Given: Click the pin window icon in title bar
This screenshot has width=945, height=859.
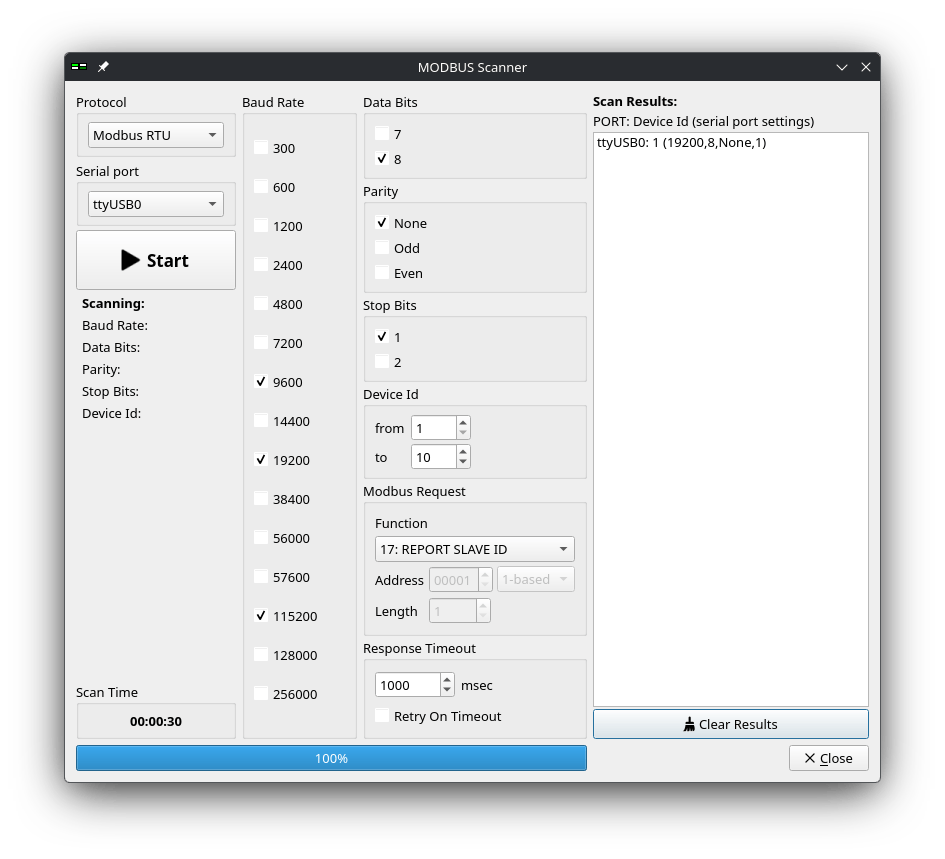Looking at the screenshot, I should point(103,67).
